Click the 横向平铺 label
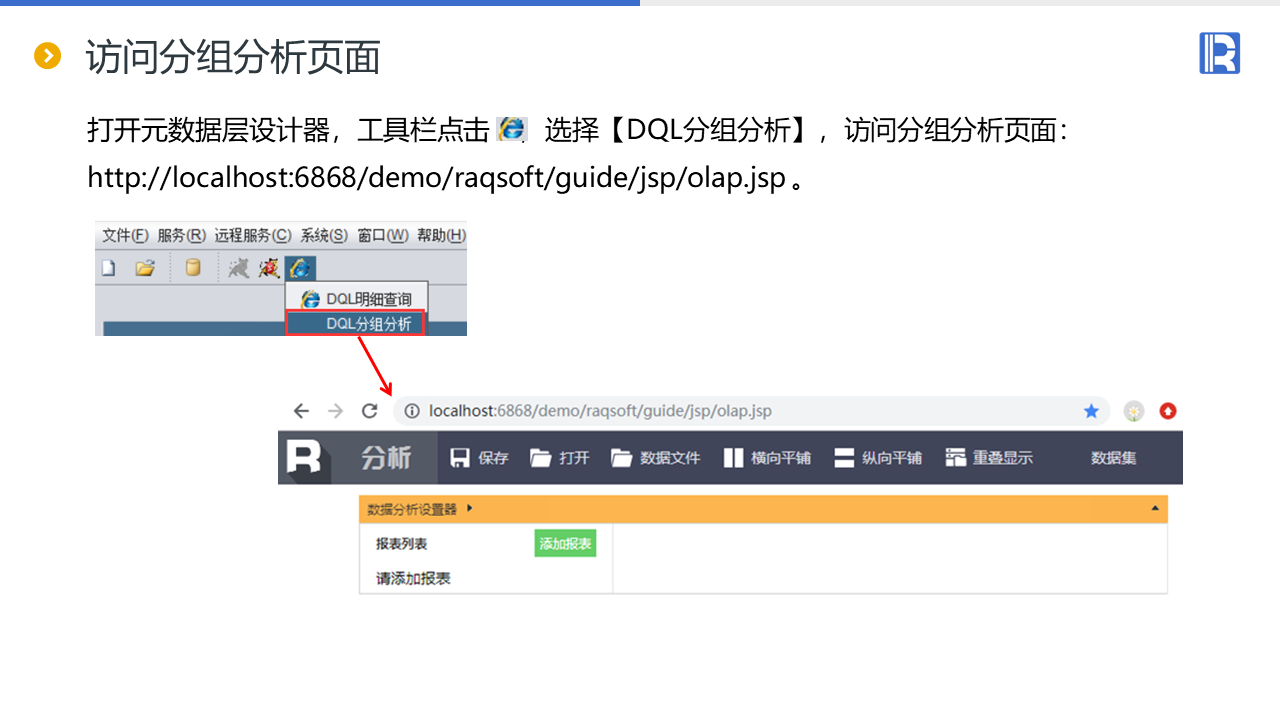 [781, 458]
